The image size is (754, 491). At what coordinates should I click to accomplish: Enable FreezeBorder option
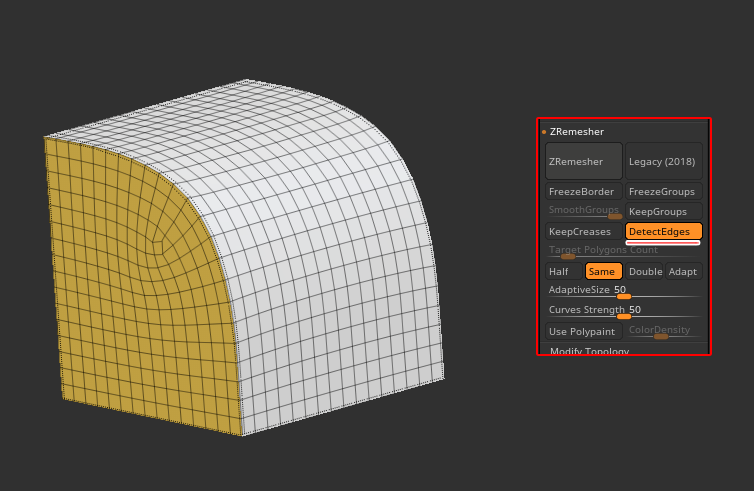point(583,191)
